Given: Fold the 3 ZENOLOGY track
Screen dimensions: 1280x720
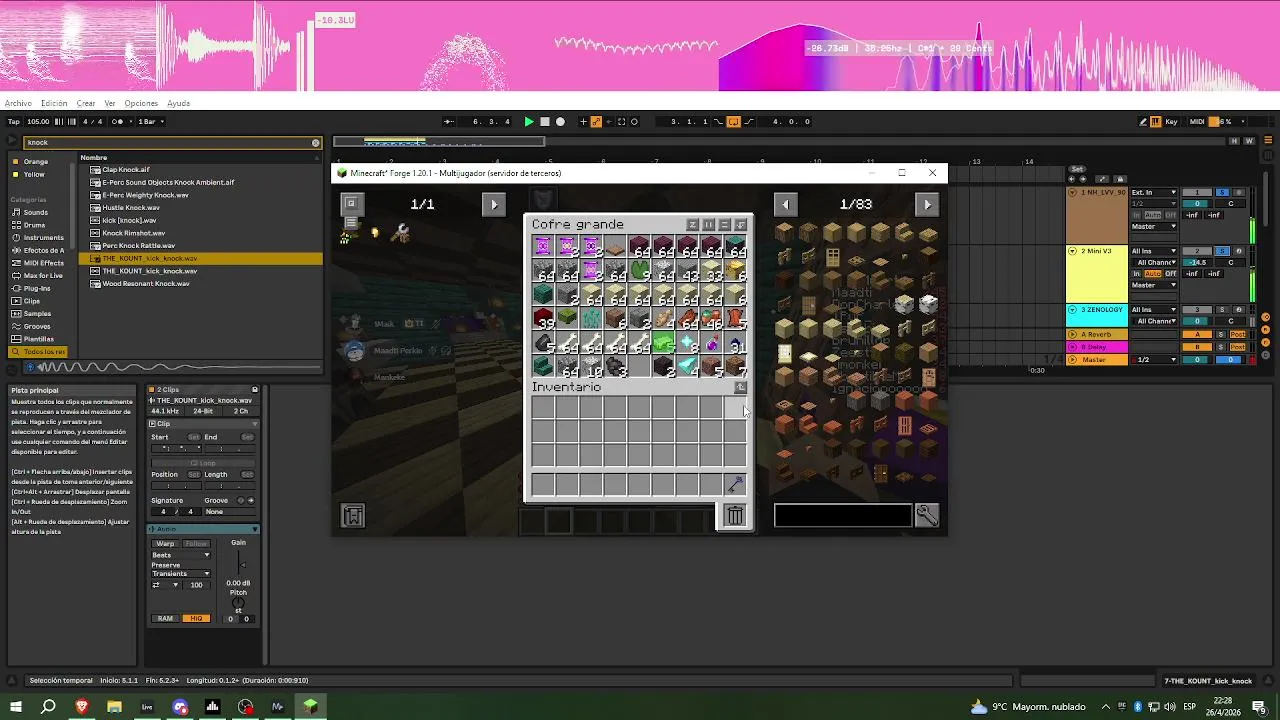Looking at the screenshot, I should (x=1073, y=310).
